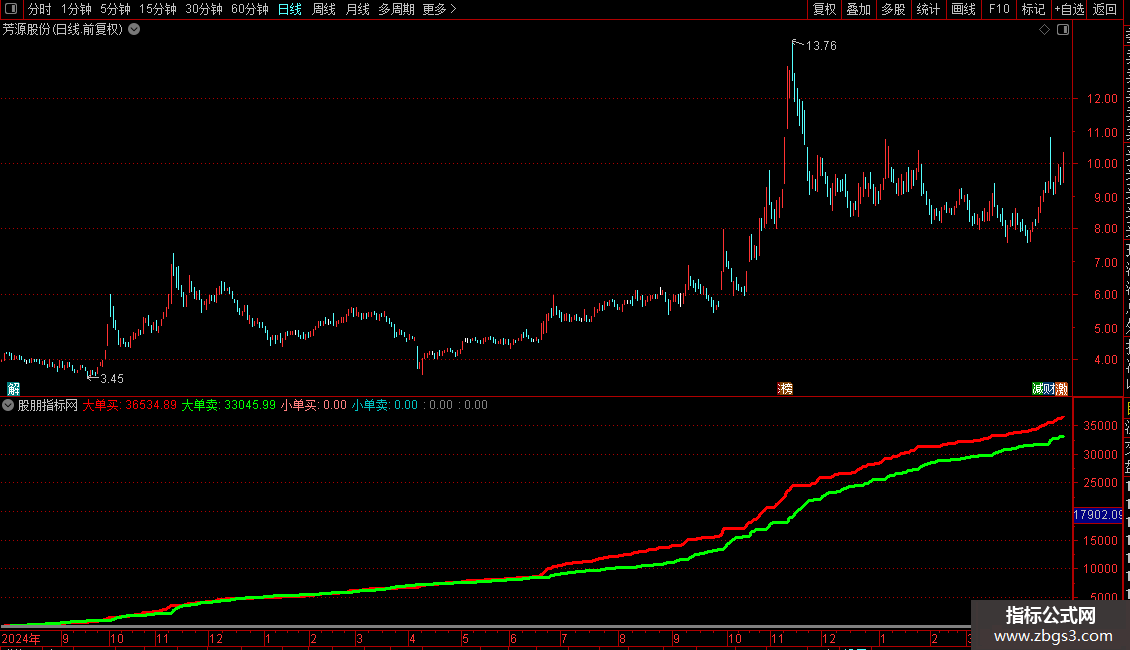Select the 1分钟 period tab

pyautogui.click(x=76, y=9)
